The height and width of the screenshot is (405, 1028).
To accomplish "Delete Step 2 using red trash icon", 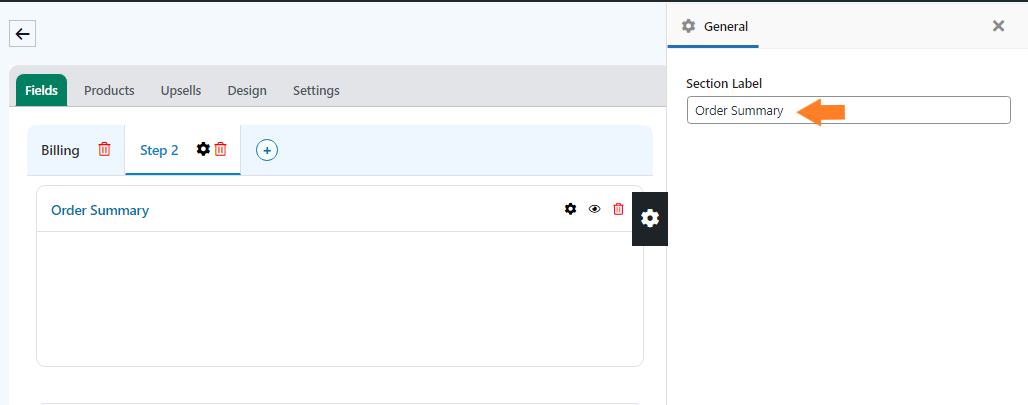I will [221, 149].
